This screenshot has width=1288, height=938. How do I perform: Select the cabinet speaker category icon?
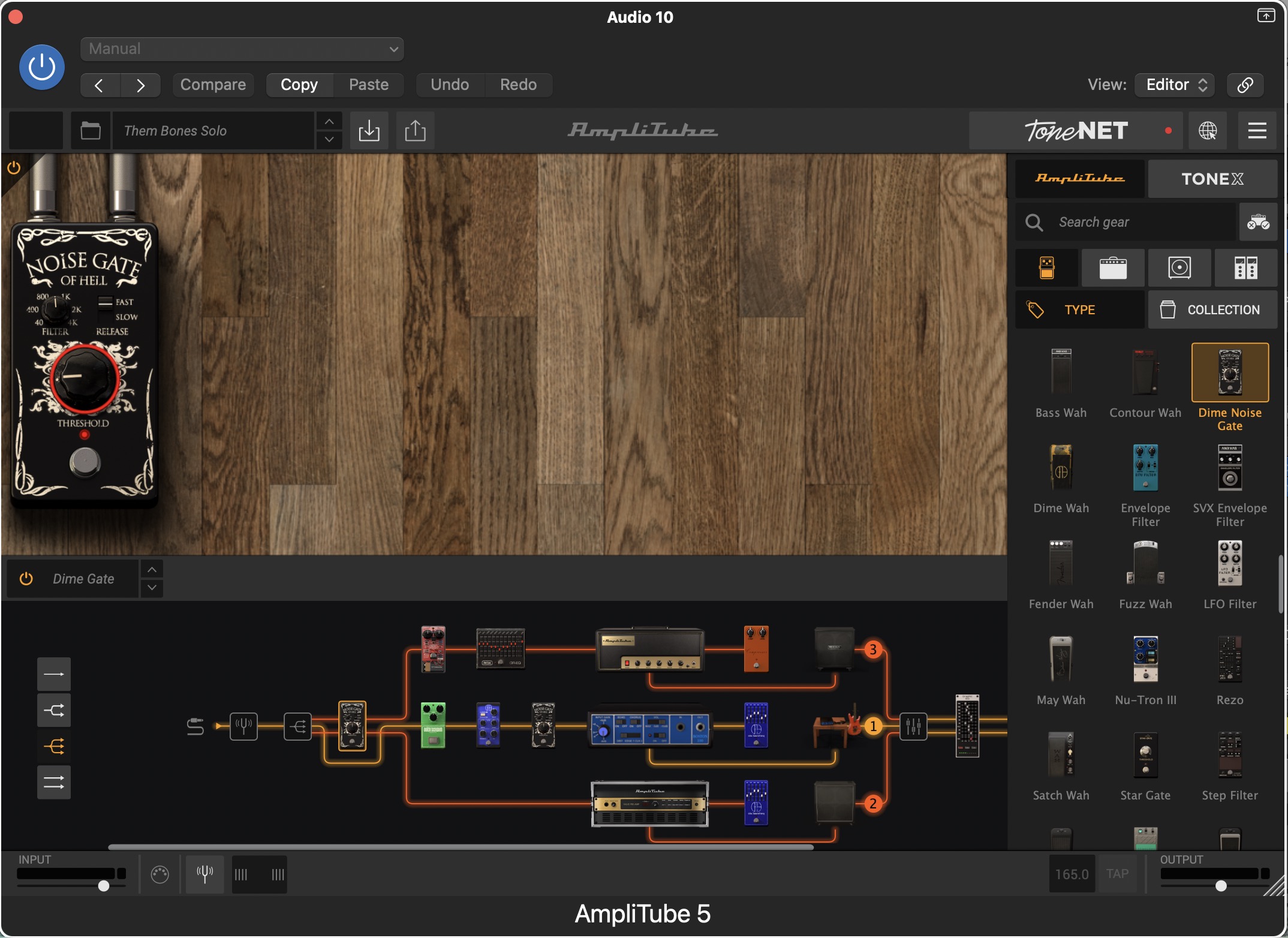click(x=1179, y=267)
